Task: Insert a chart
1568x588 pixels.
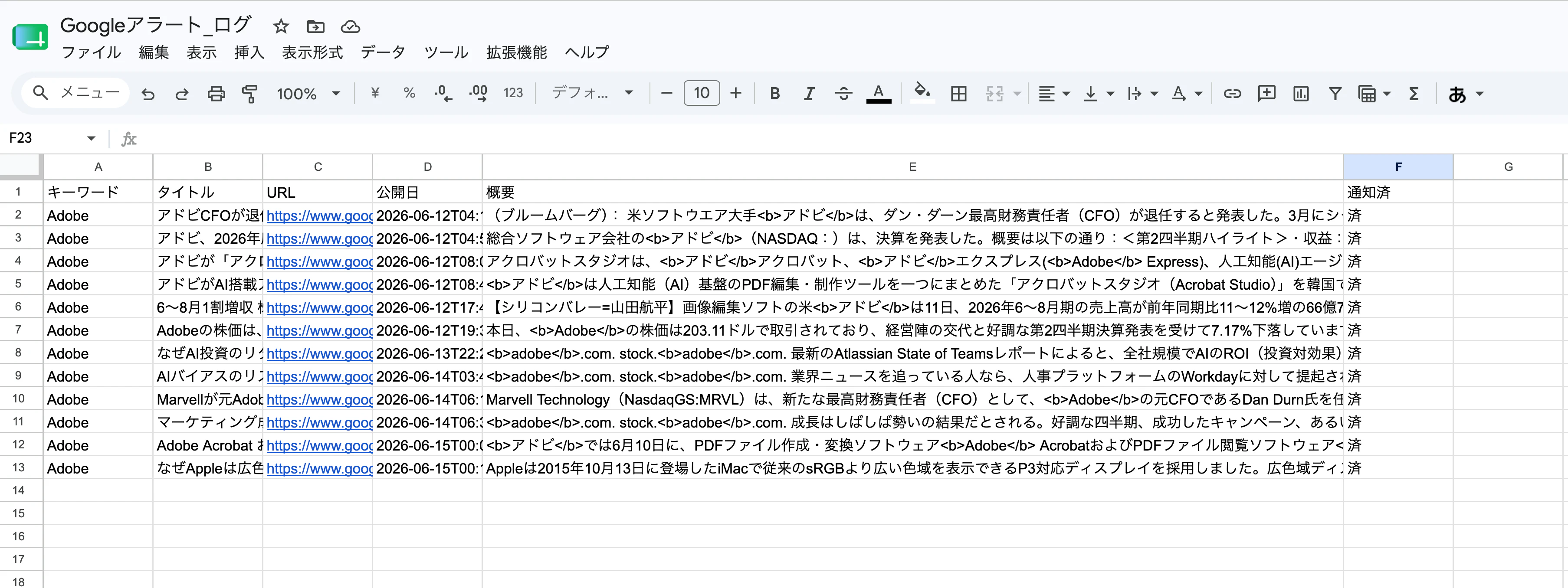Action: [x=1301, y=93]
